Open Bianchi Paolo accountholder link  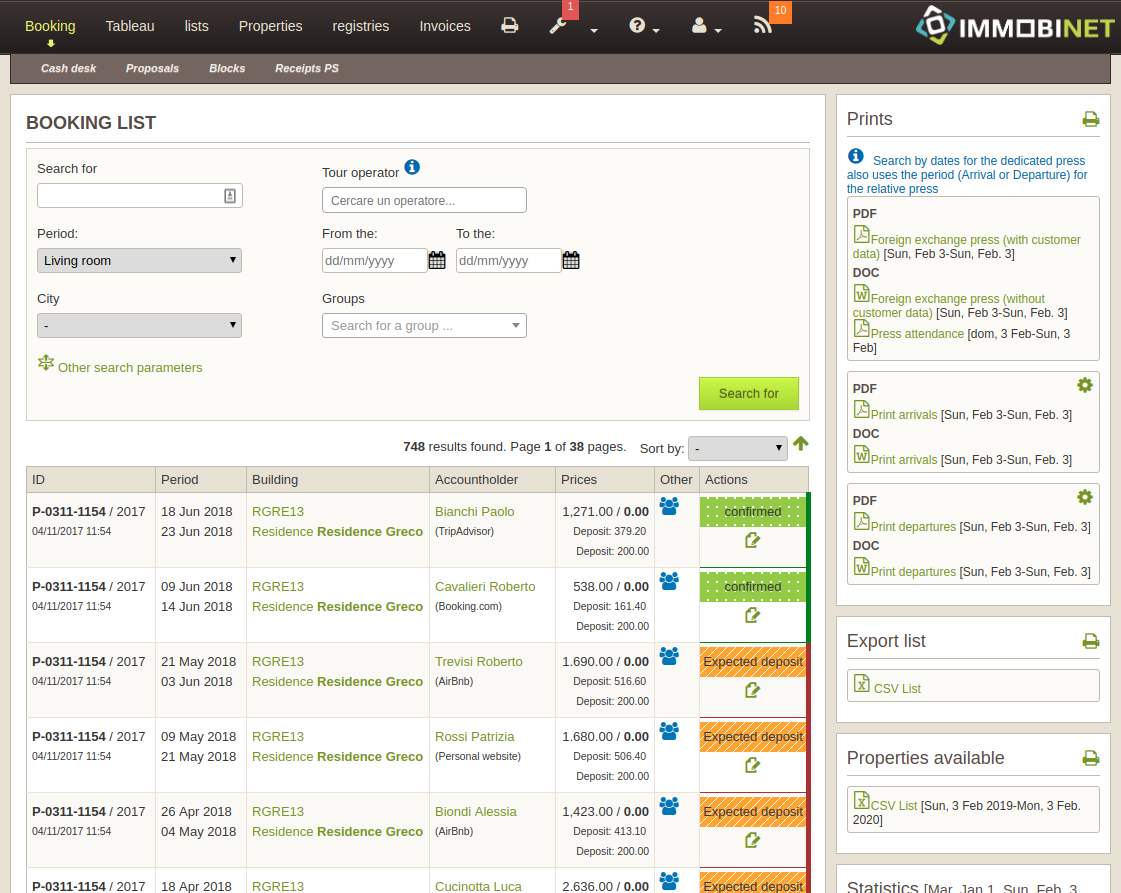(475, 512)
